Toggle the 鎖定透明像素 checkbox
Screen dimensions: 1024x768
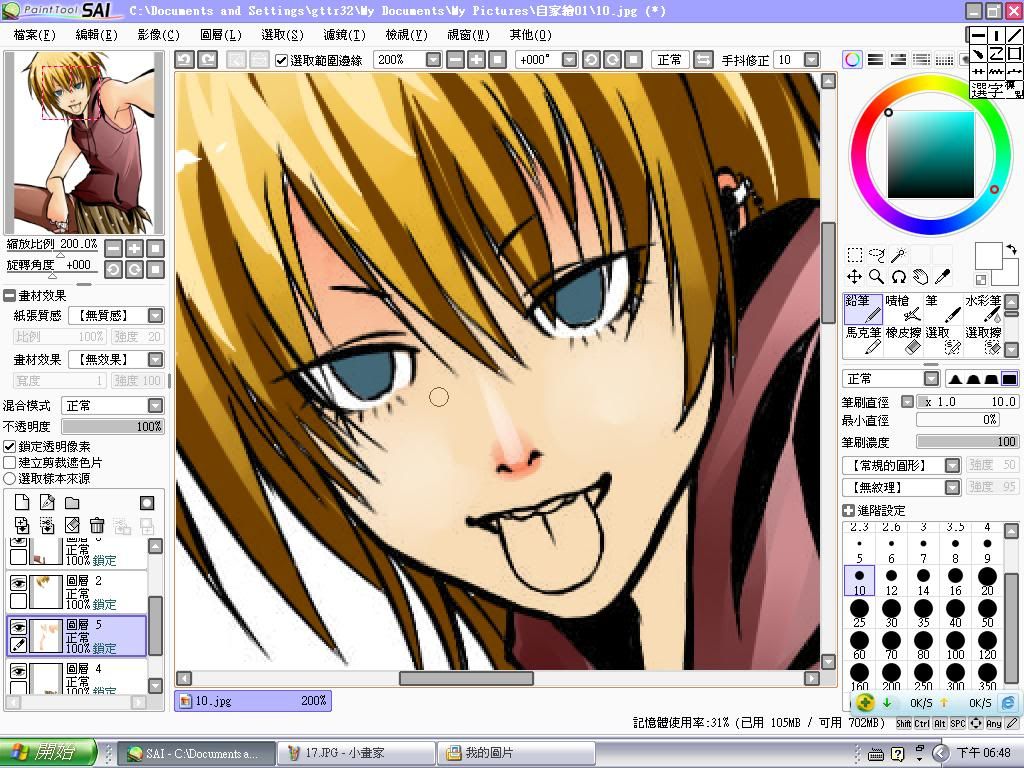tap(10, 447)
